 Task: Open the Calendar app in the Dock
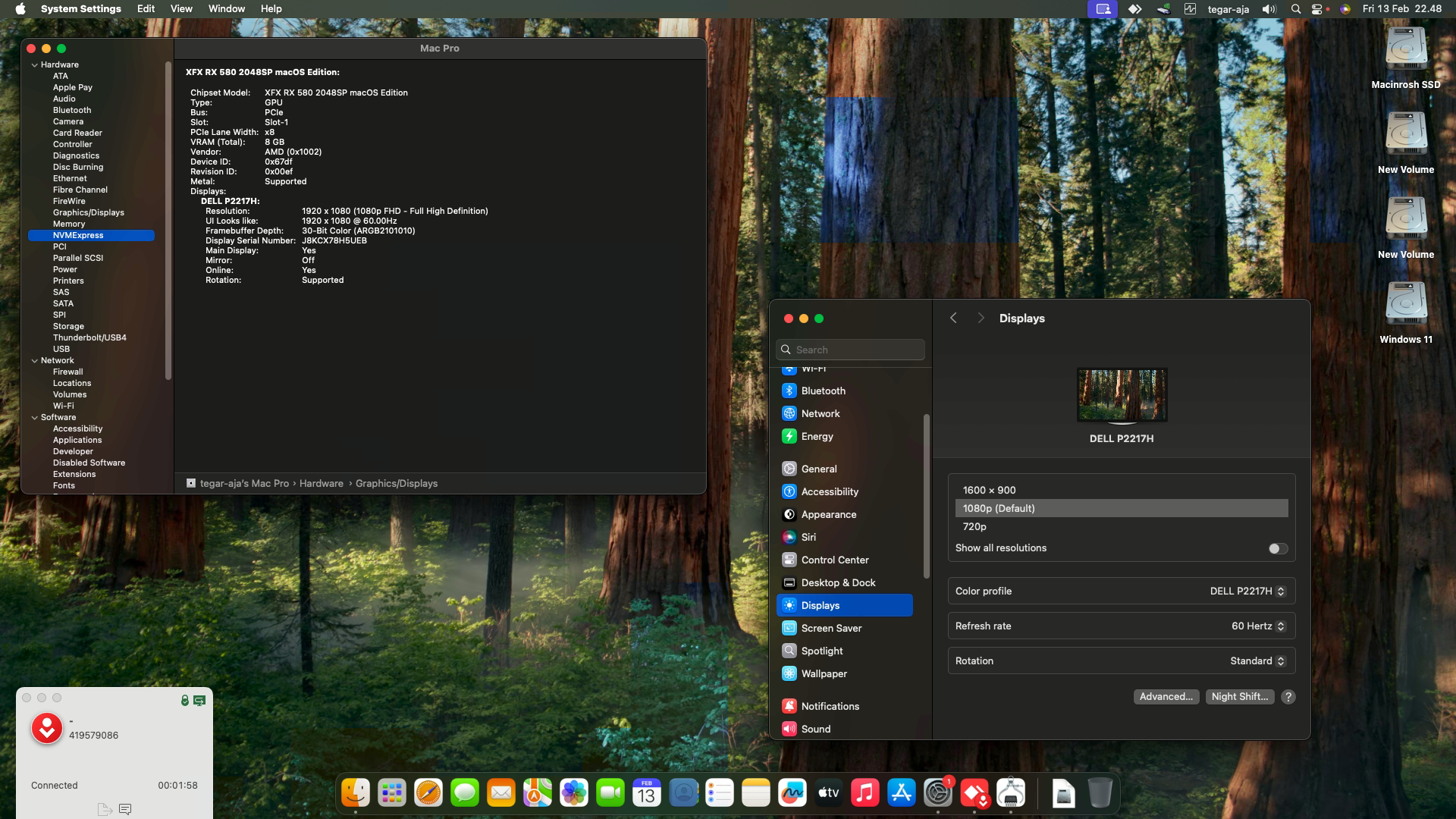point(647,793)
